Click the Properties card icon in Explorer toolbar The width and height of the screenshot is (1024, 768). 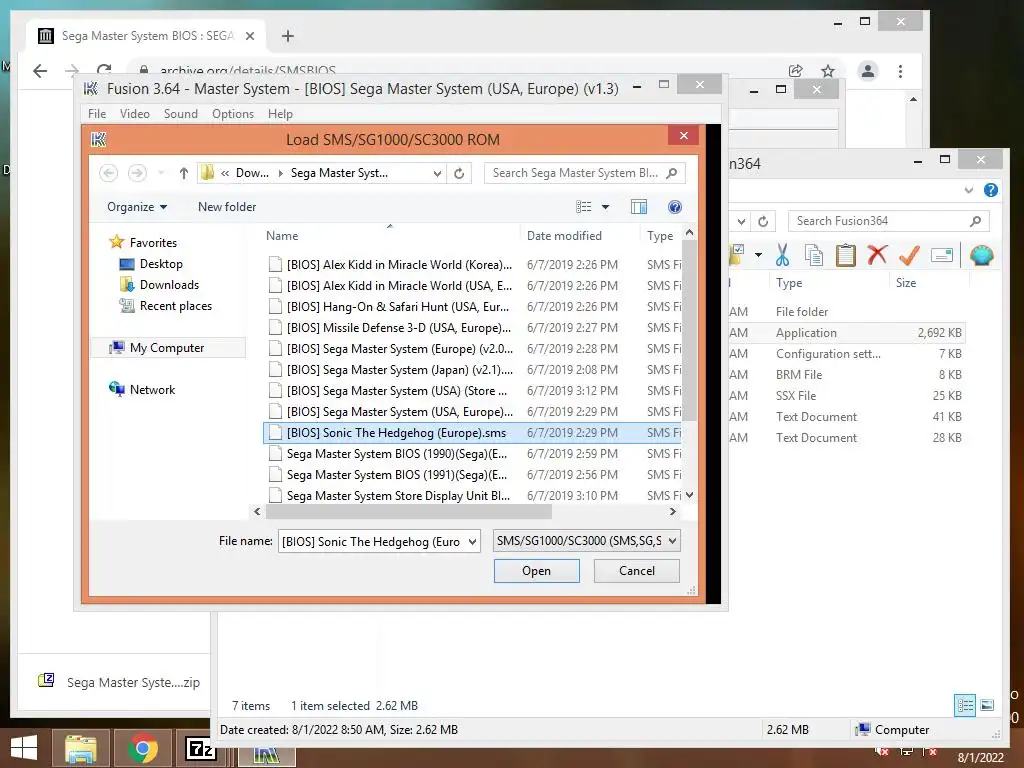[942, 255]
